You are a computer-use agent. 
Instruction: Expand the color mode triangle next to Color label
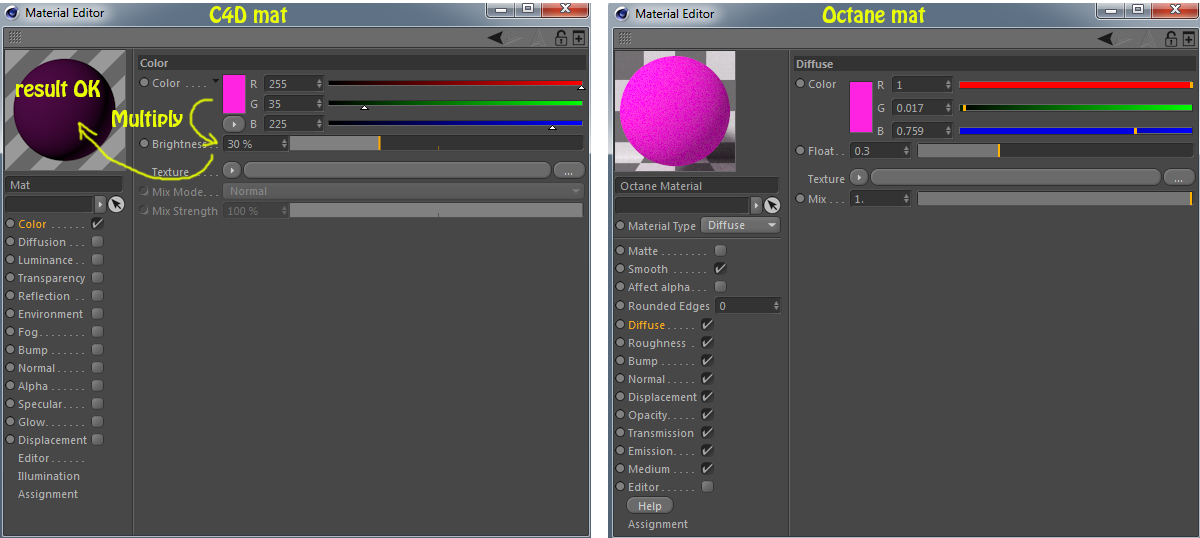(x=215, y=81)
